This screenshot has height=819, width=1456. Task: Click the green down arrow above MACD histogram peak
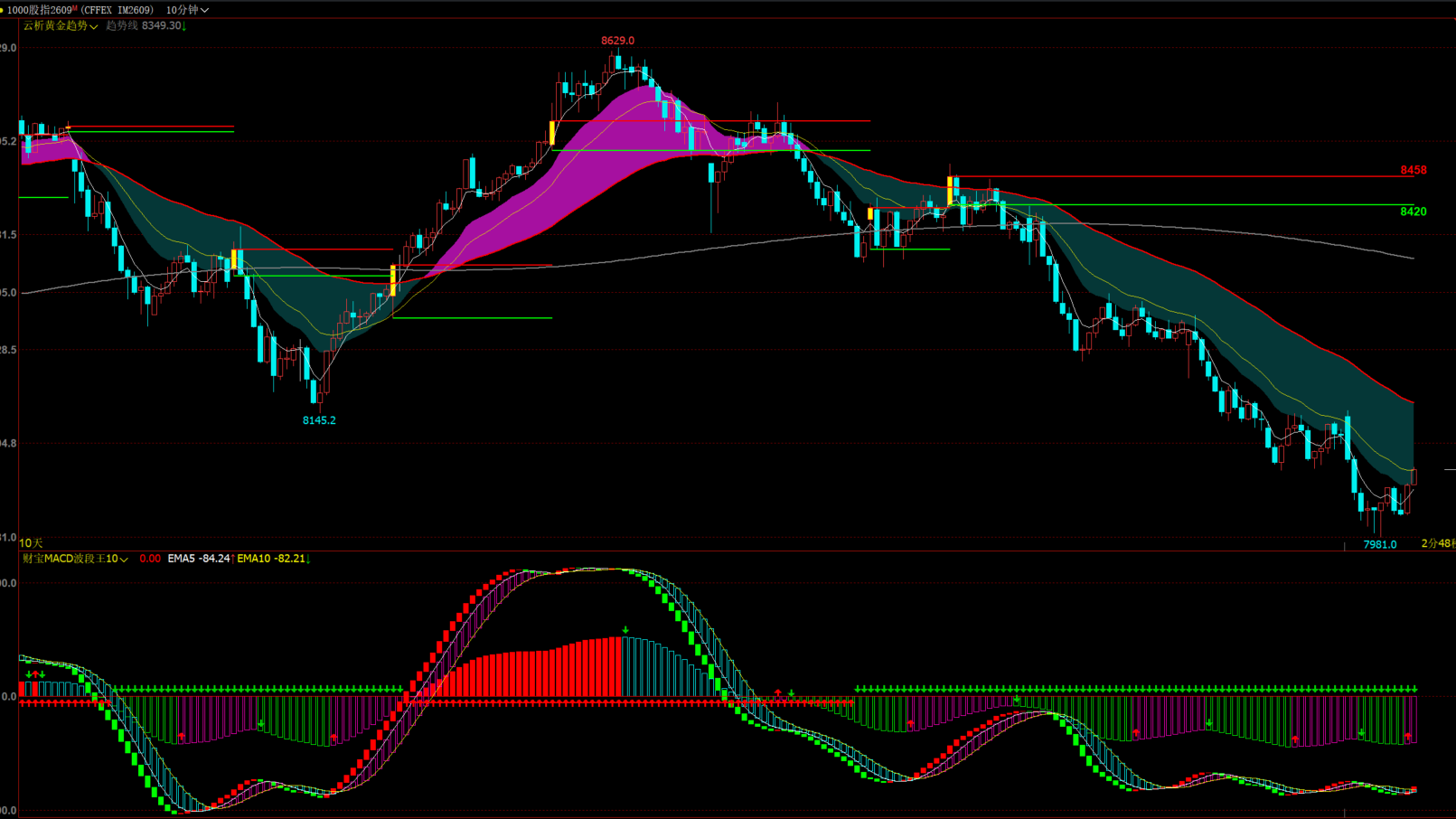pos(625,630)
